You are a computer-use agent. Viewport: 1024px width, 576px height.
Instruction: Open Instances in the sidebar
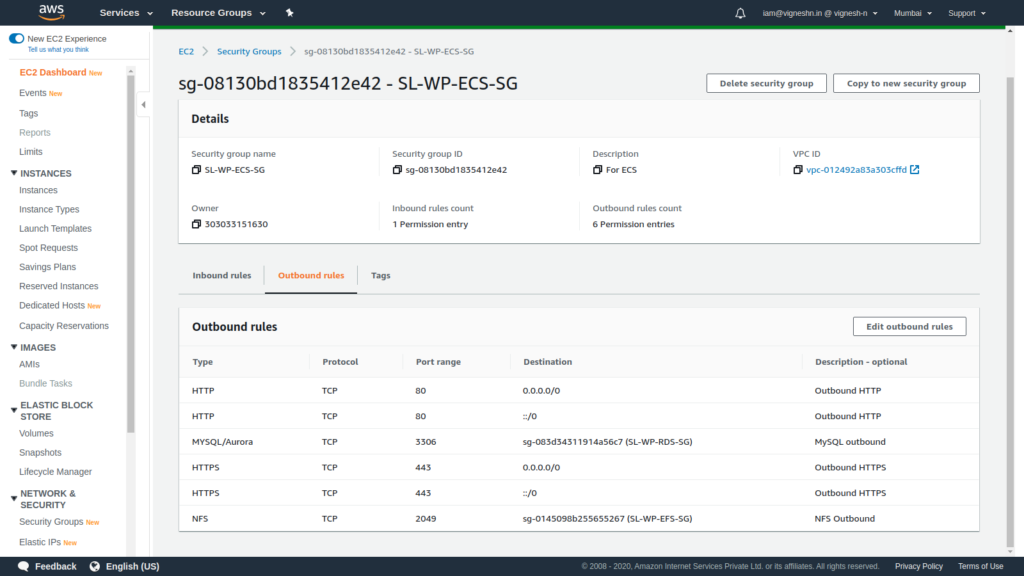pos(39,191)
